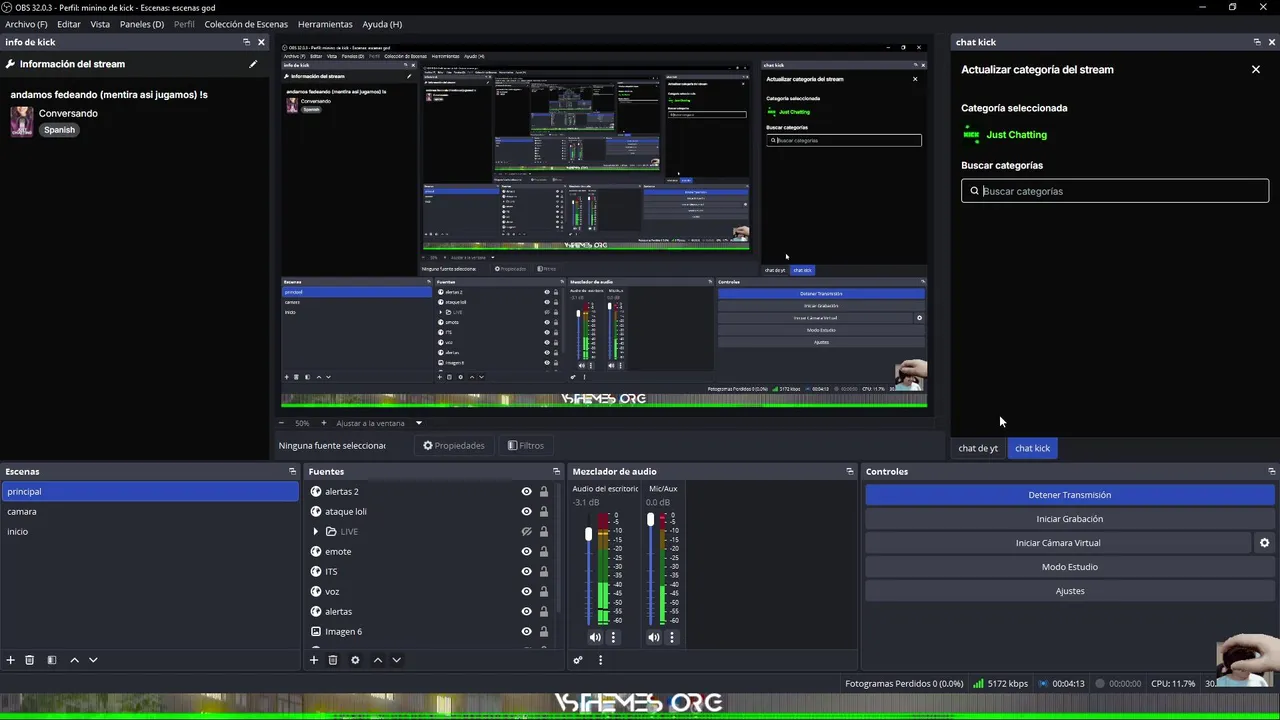
Task: Open the Herramientas menu
Action: (325, 24)
